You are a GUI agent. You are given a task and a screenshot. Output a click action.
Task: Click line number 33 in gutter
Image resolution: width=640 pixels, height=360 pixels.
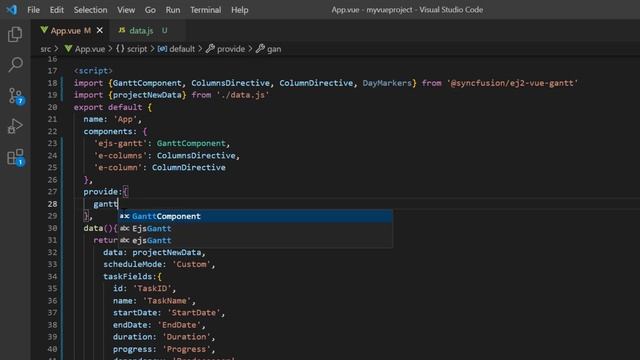tap(52, 264)
